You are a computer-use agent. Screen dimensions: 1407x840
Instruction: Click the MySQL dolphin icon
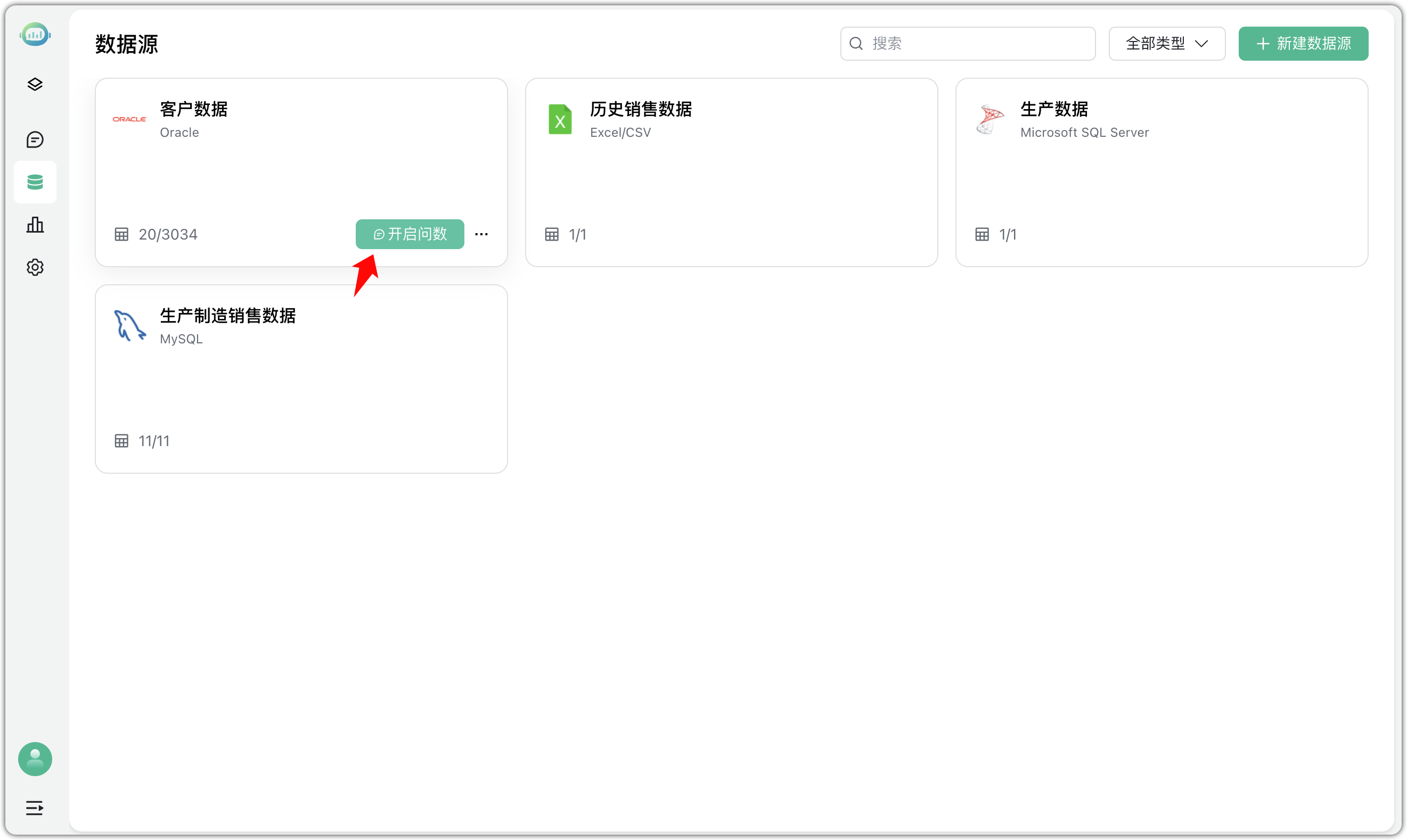(x=128, y=325)
